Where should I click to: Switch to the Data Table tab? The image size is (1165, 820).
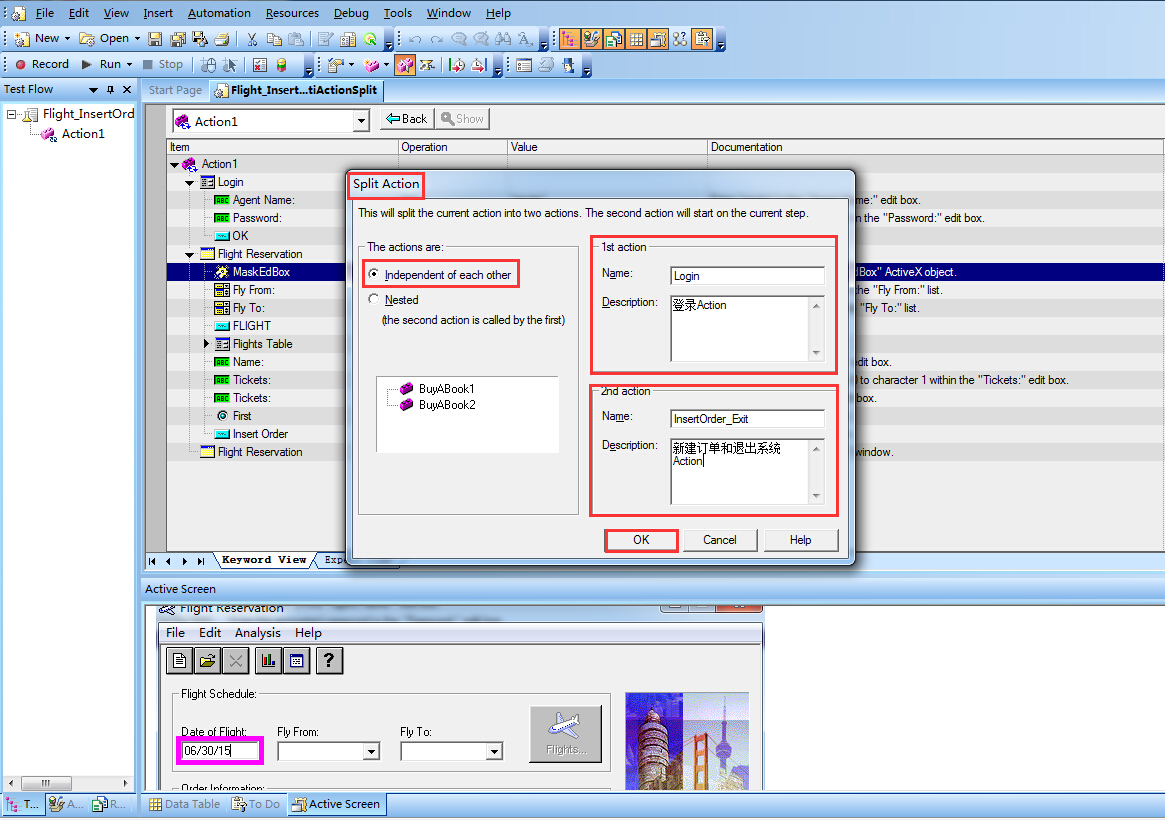point(185,804)
